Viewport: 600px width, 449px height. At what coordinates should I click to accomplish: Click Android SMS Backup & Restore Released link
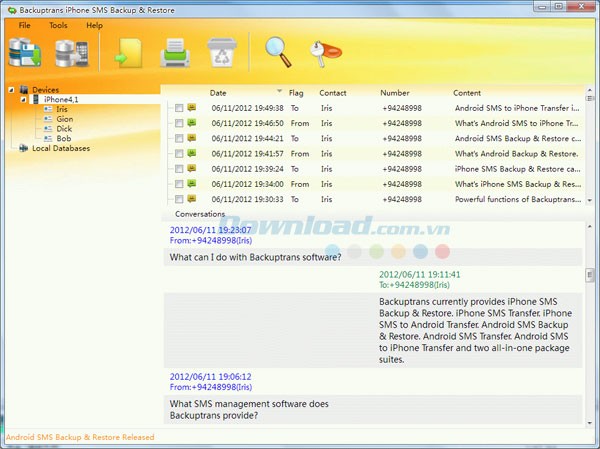coord(80,437)
